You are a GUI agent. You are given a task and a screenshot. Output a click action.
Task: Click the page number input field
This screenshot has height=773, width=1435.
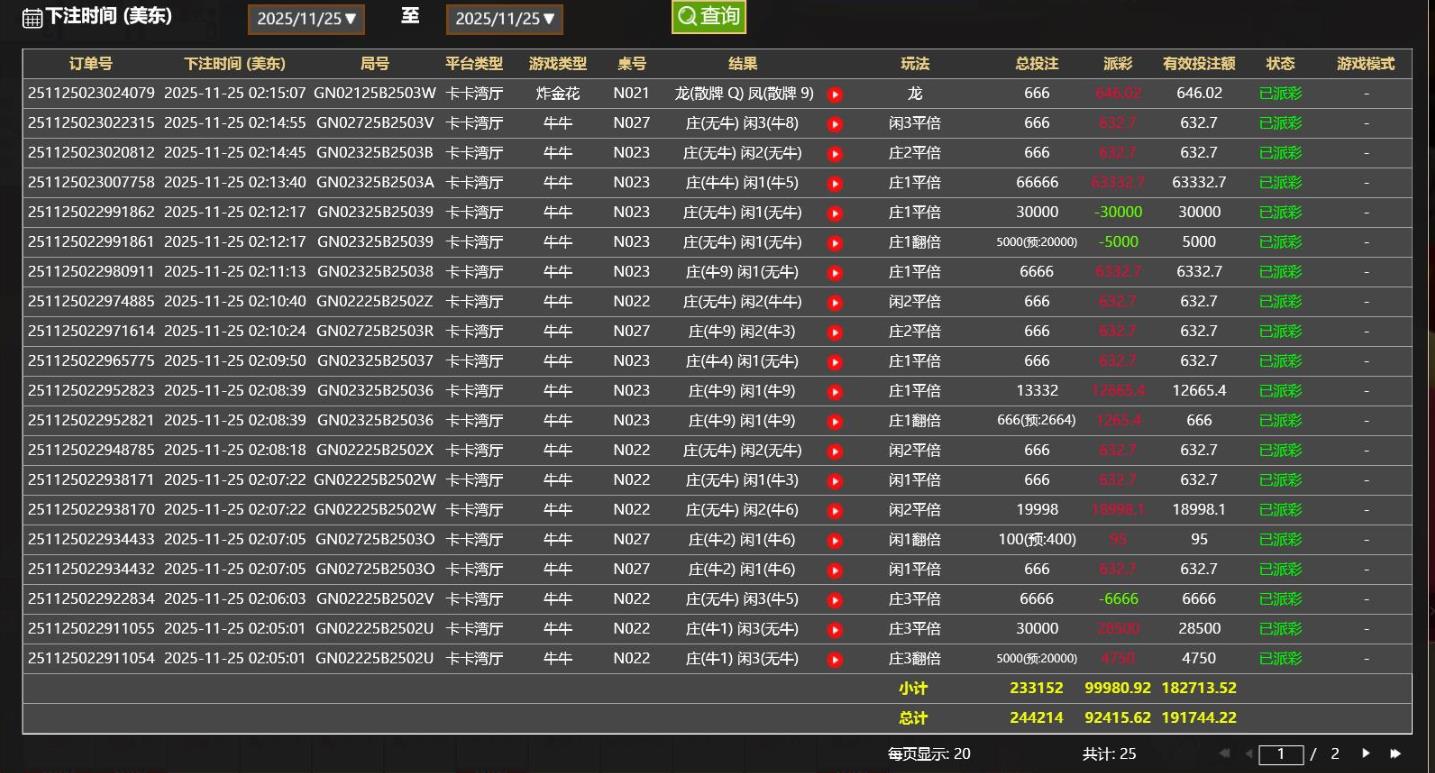point(1281,754)
